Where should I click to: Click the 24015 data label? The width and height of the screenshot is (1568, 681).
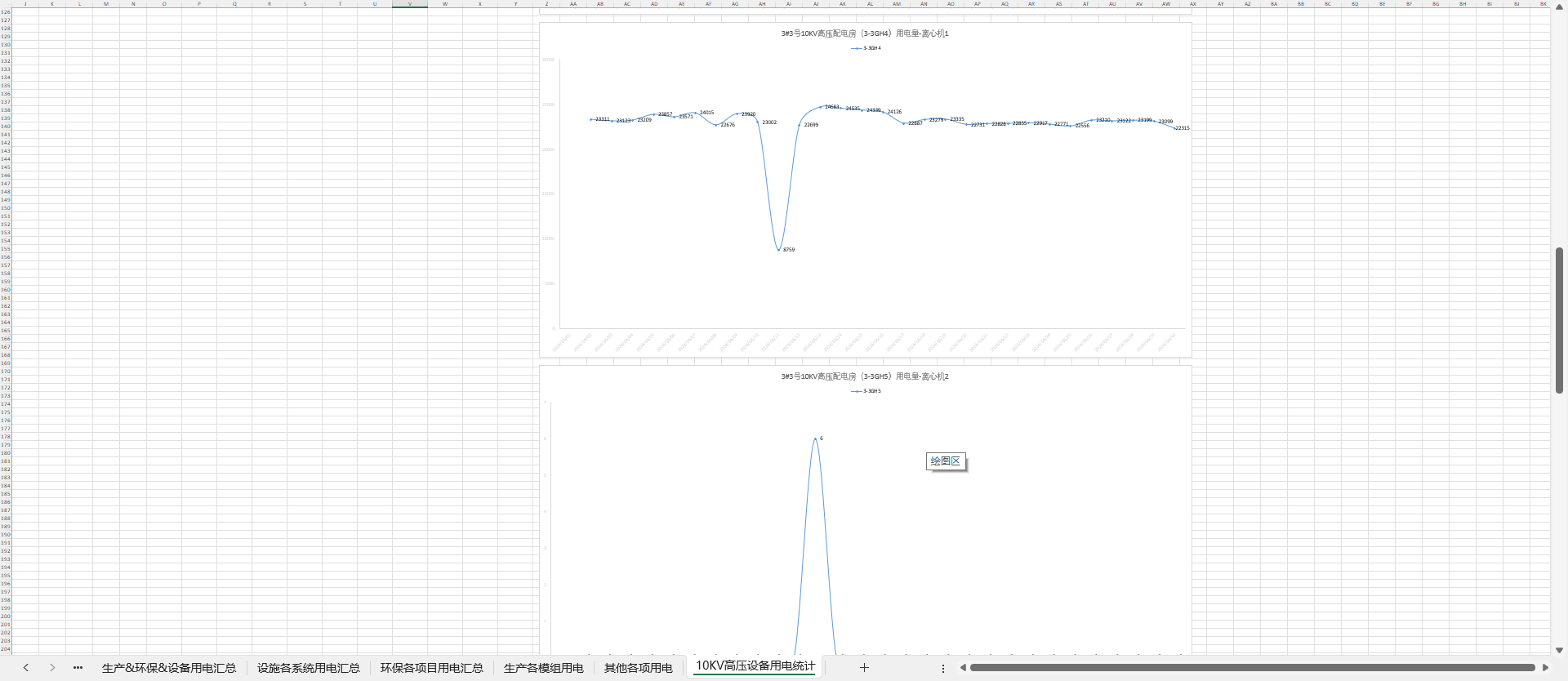[706, 113]
